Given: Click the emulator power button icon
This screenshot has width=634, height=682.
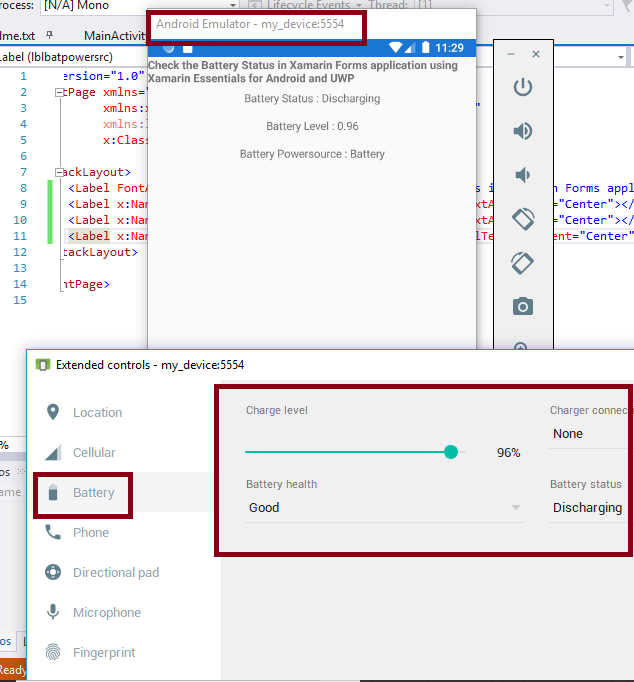Looking at the screenshot, I should 523,87.
